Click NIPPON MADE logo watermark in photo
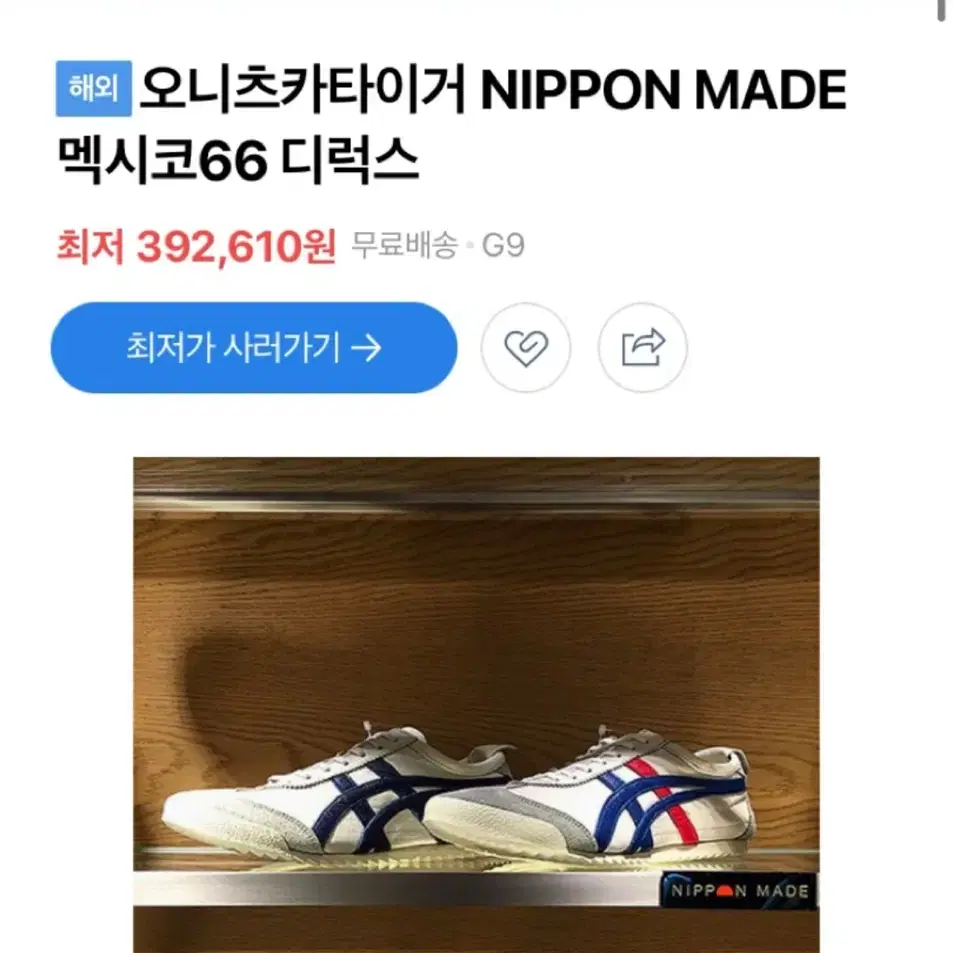This screenshot has height=953, width=953. tap(739, 891)
